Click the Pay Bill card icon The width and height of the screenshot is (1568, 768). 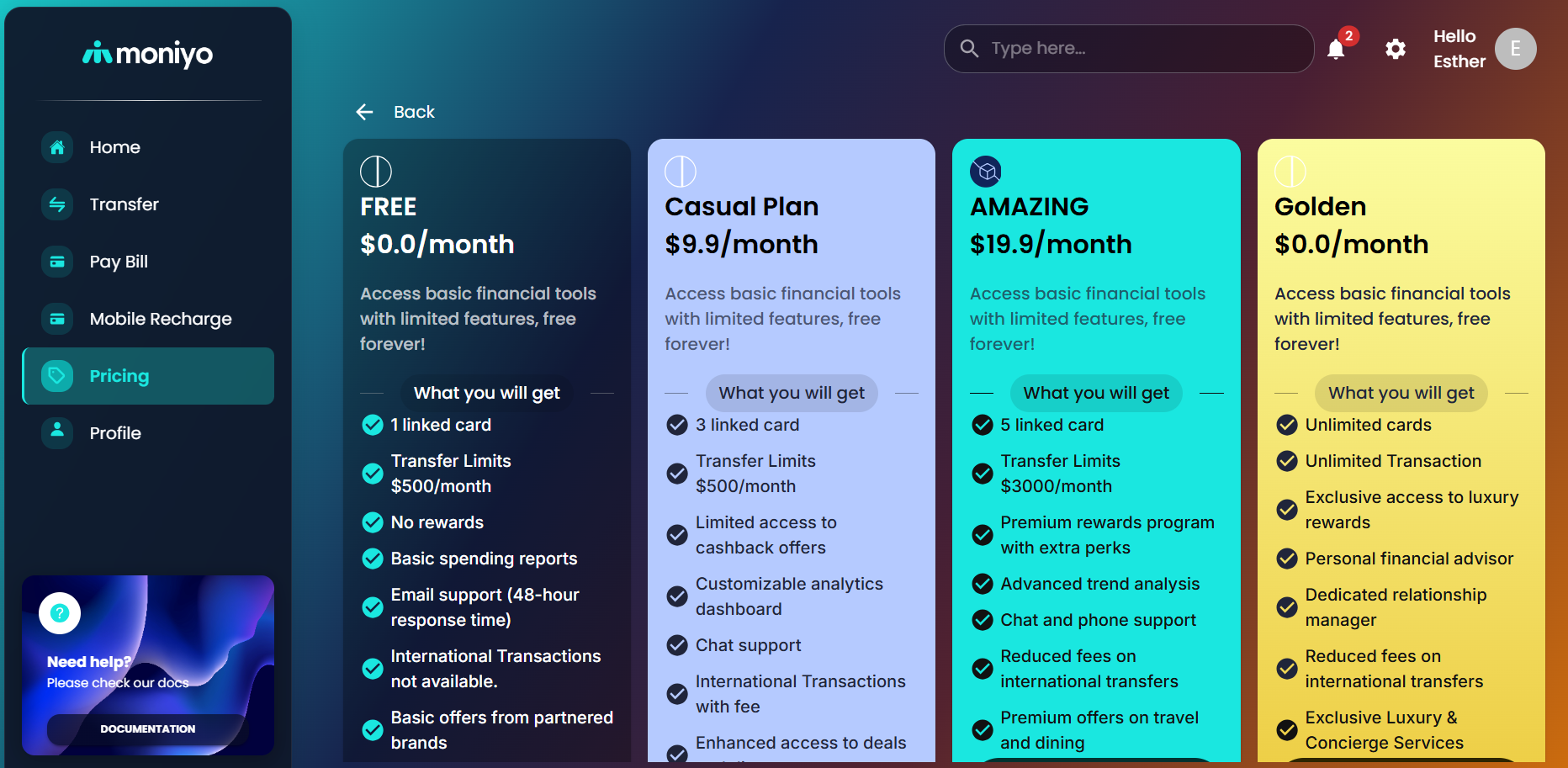[57, 262]
